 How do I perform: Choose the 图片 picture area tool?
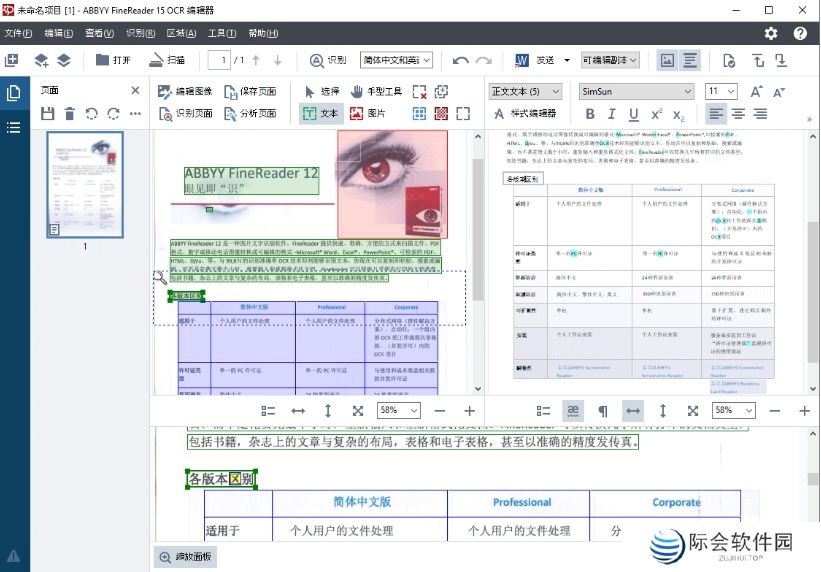coord(367,113)
